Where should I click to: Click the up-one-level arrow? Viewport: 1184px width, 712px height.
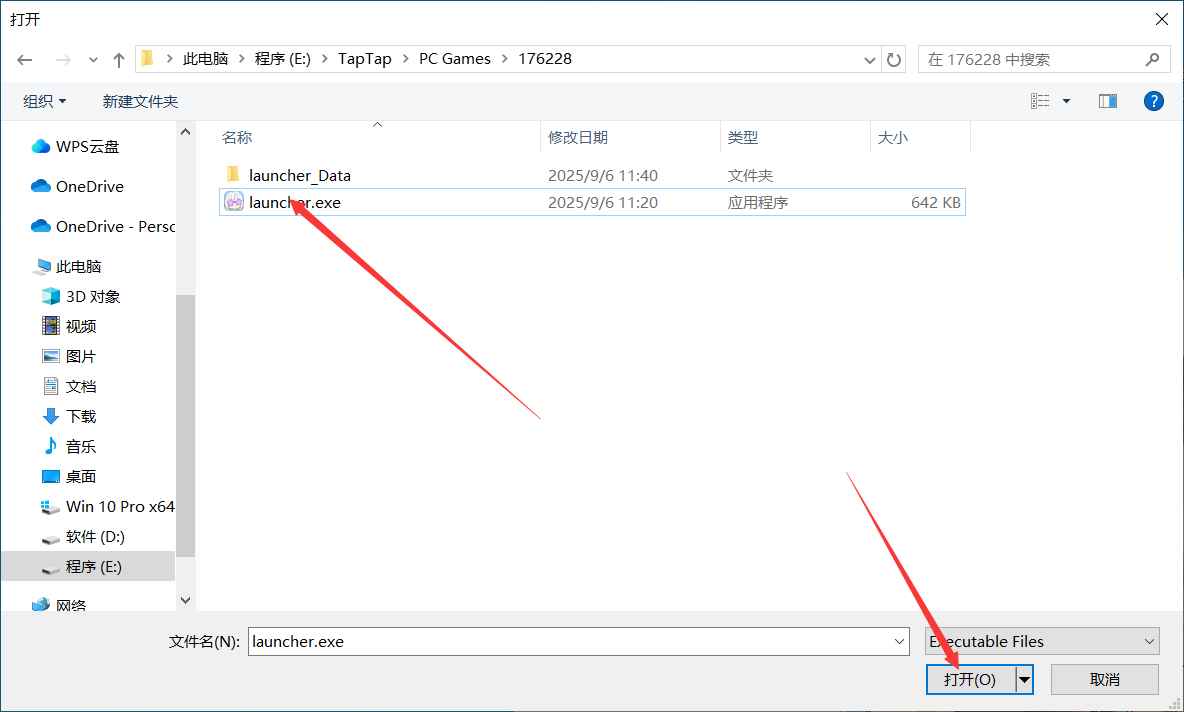pyautogui.click(x=118, y=59)
